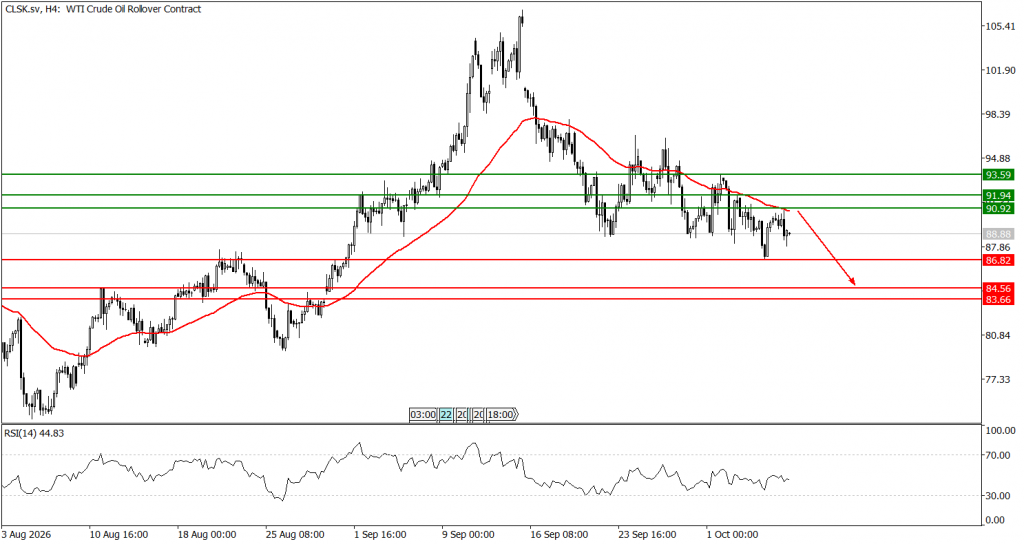Click the RSI scale value 100.00

pyautogui.click(x=1001, y=430)
